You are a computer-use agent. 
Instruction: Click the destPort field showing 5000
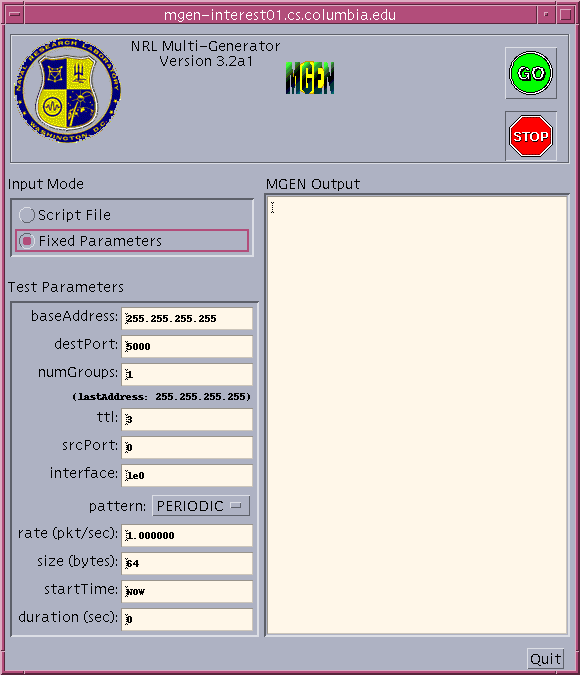187,346
